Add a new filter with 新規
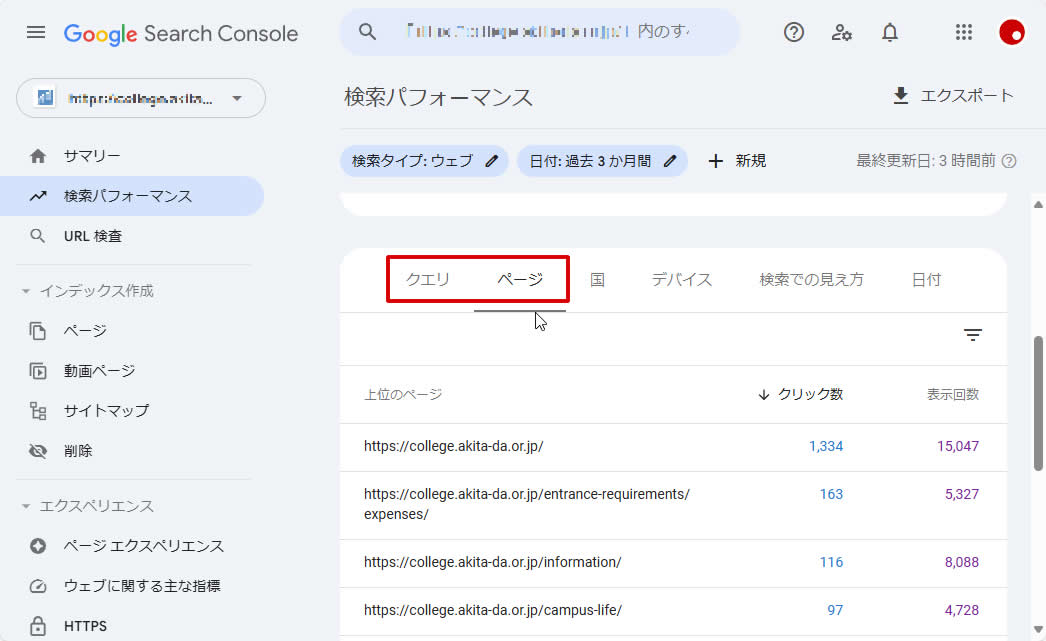Screen dimensions: 1046x641 [737, 161]
